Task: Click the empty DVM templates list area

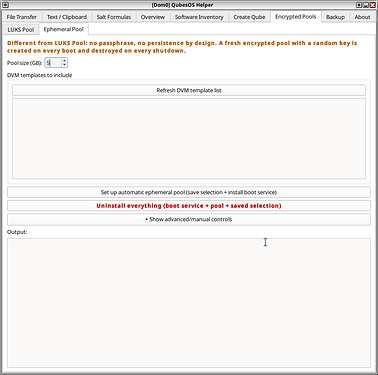Action: [x=189, y=138]
